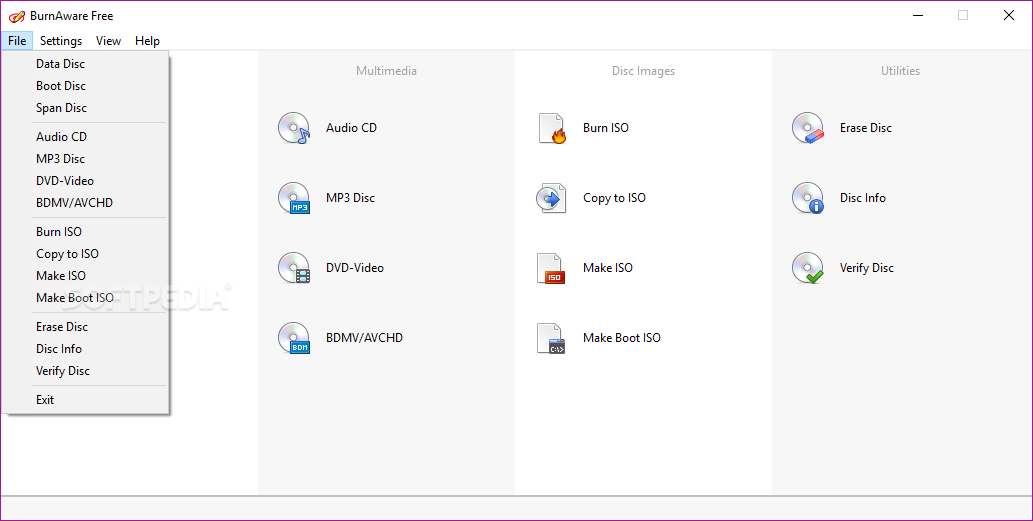Click the Disc Info icon

808,198
